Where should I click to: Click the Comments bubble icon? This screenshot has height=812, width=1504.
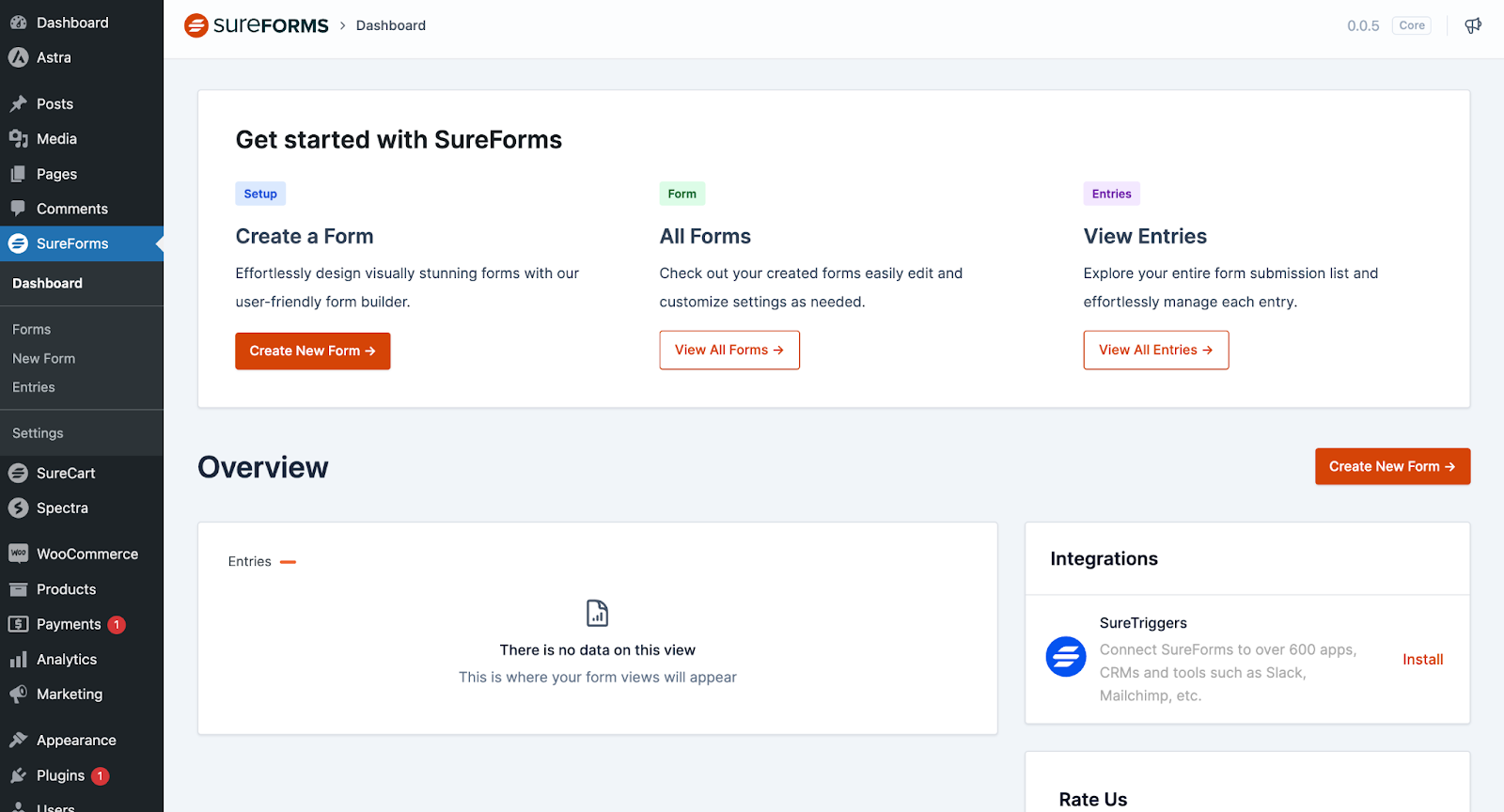tap(18, 209)
